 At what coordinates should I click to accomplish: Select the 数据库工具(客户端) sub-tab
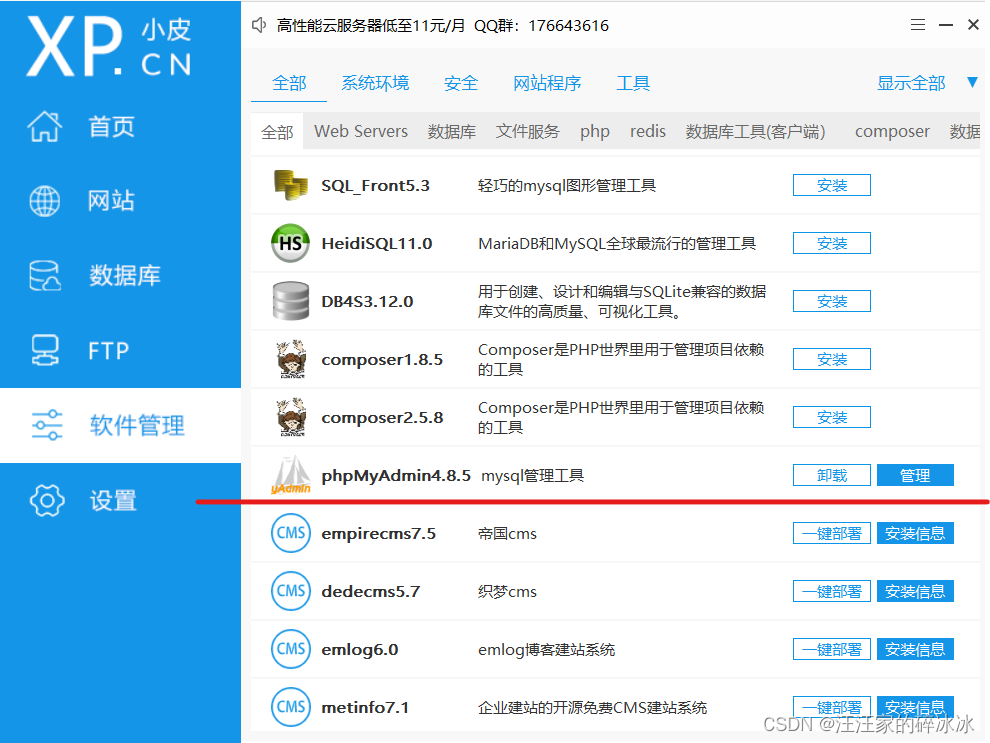(x=756, y=131)
